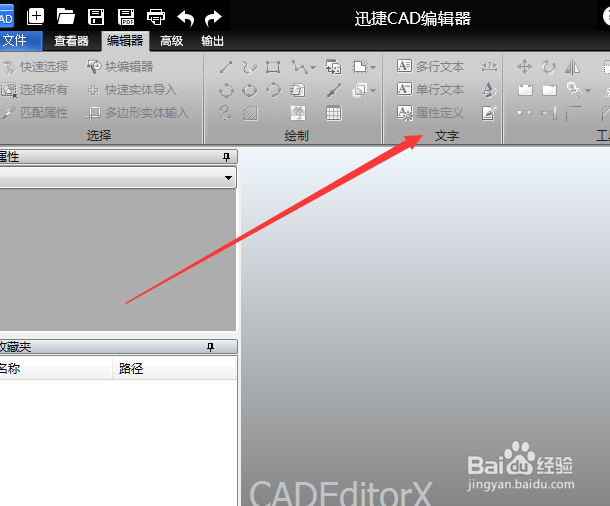The image size is (610, 506).
Task: Expand the hatch boundary dropdown arrow
Action: point(373,68)
